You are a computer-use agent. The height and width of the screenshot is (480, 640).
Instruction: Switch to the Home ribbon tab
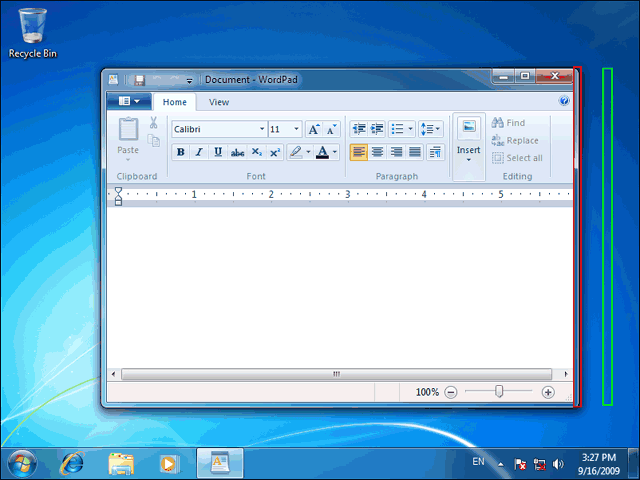[x=175, y=102]
